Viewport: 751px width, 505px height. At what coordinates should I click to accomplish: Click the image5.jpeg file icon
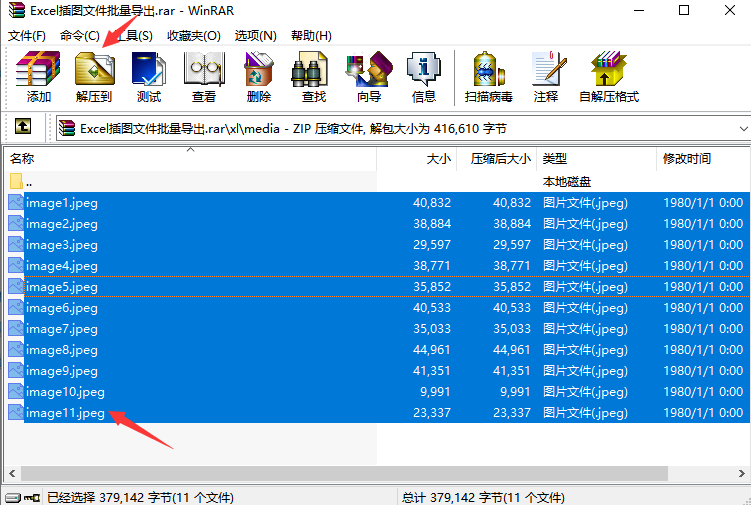[x=16, y=287]
